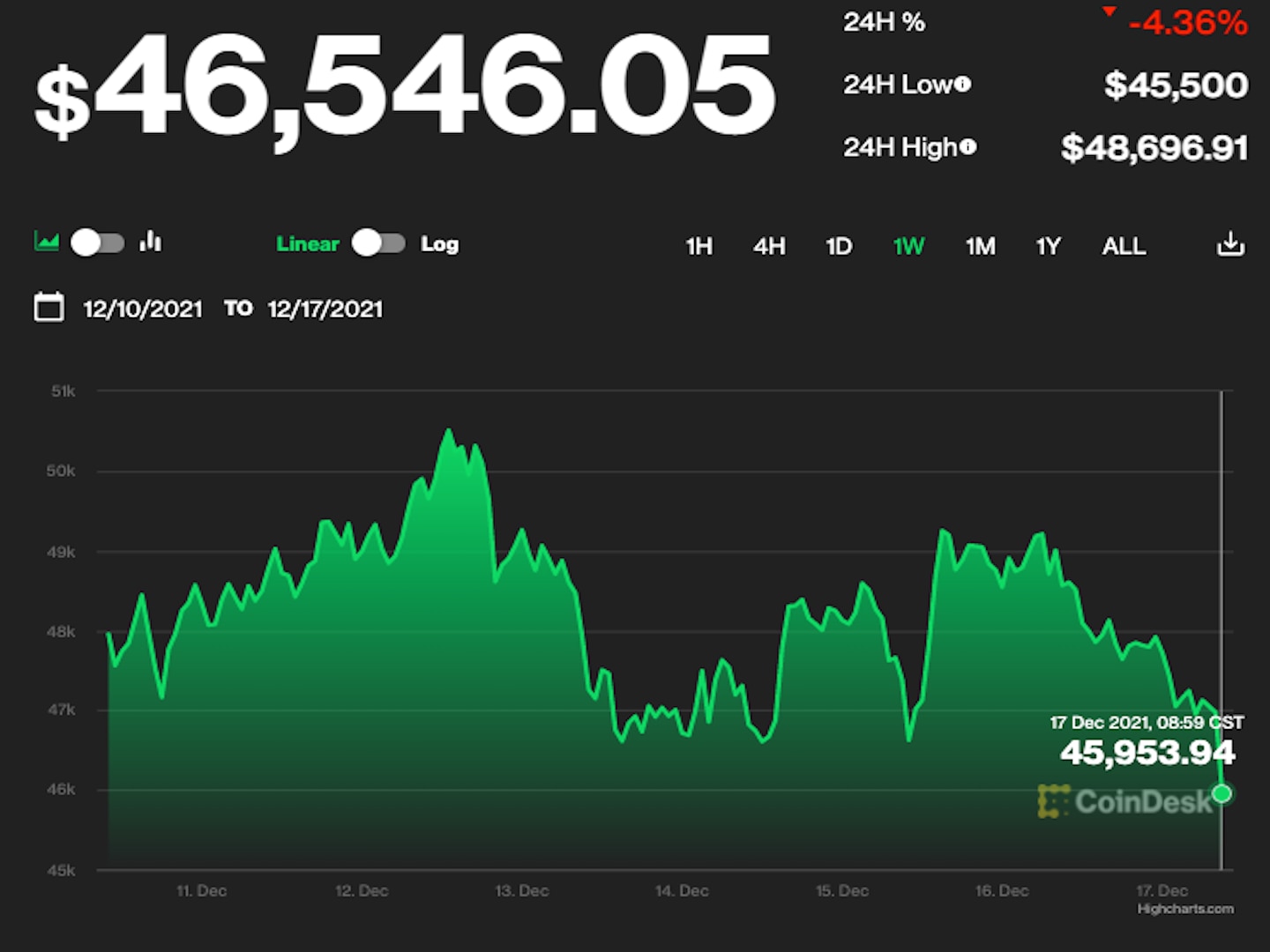
Task: Download chart data via download icon
Action: tap(1230, 244)
